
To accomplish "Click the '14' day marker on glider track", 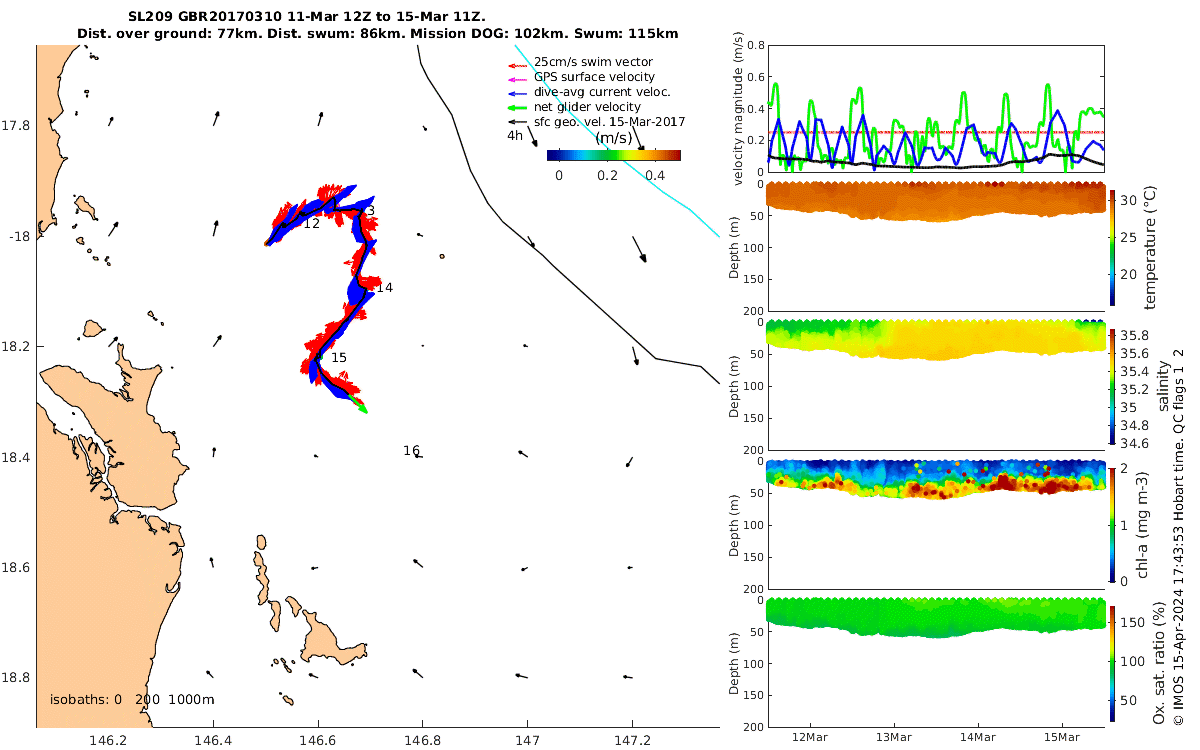I will [384, 287].
